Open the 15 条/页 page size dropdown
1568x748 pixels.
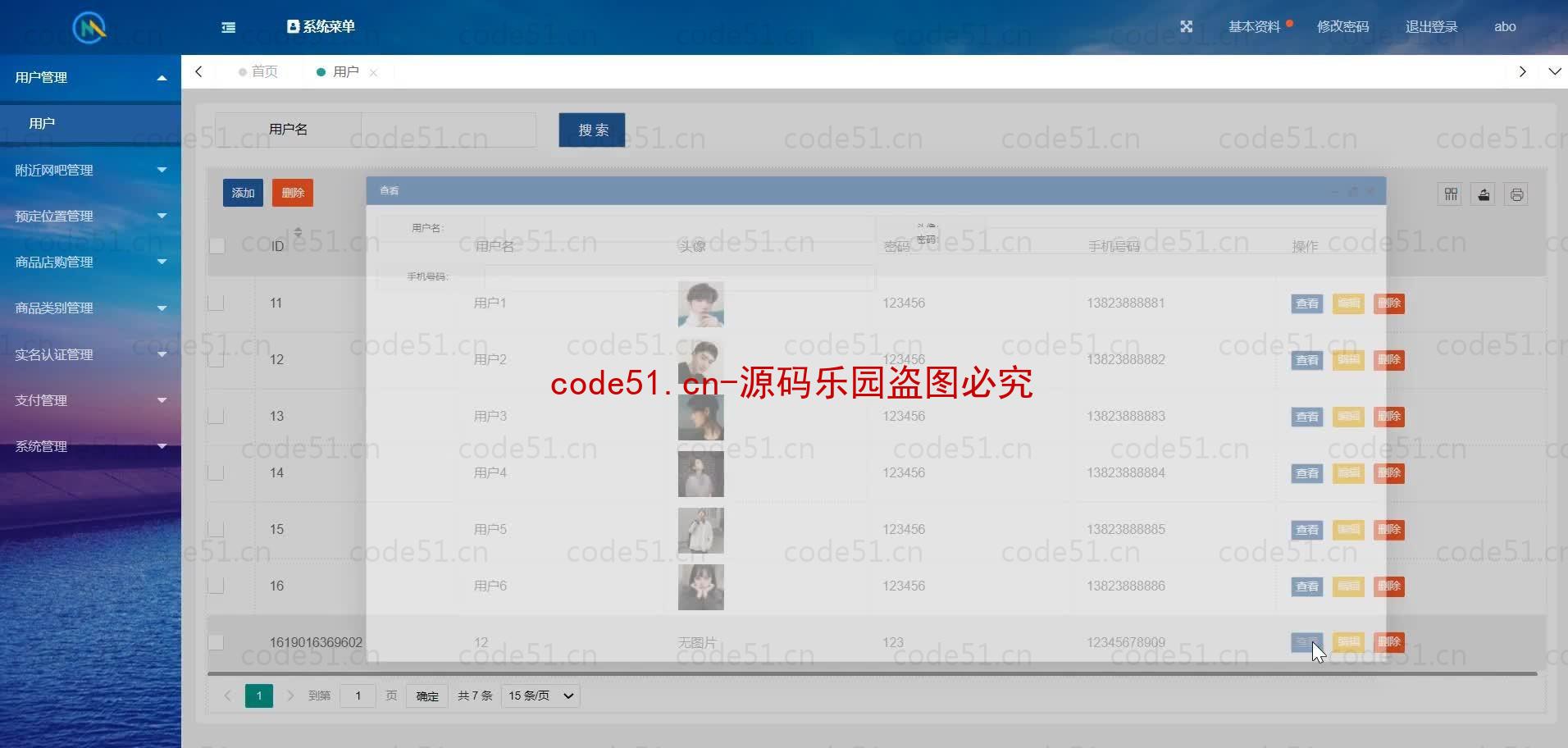coord(540,696)
